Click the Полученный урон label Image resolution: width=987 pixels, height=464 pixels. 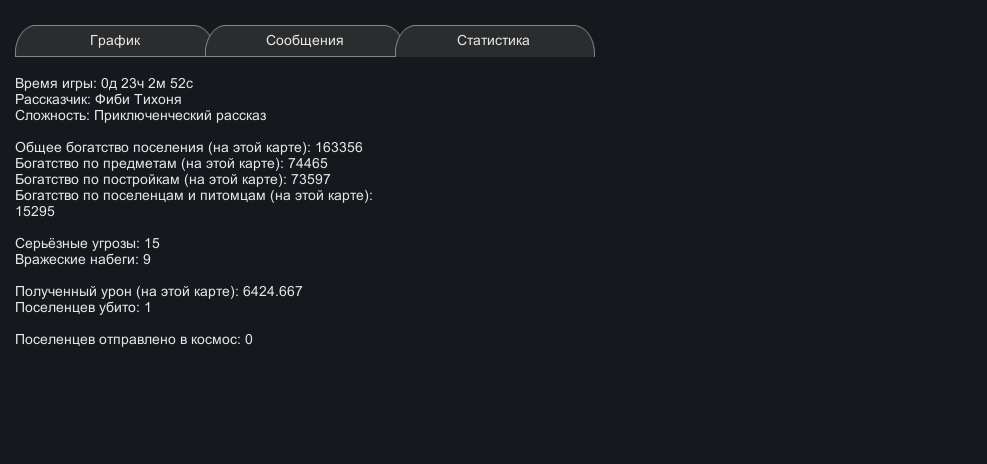pyautogui.click(x=126, y=292)
